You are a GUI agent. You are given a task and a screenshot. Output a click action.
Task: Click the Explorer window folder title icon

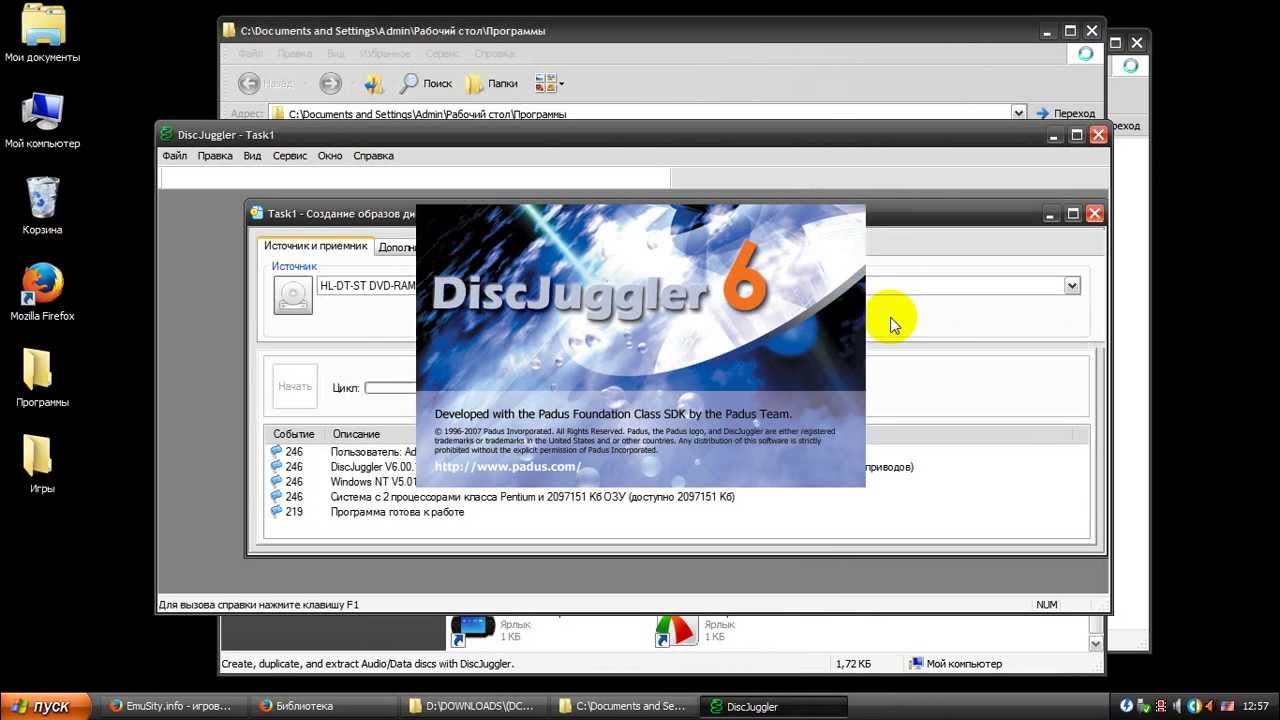click(230, 31)
